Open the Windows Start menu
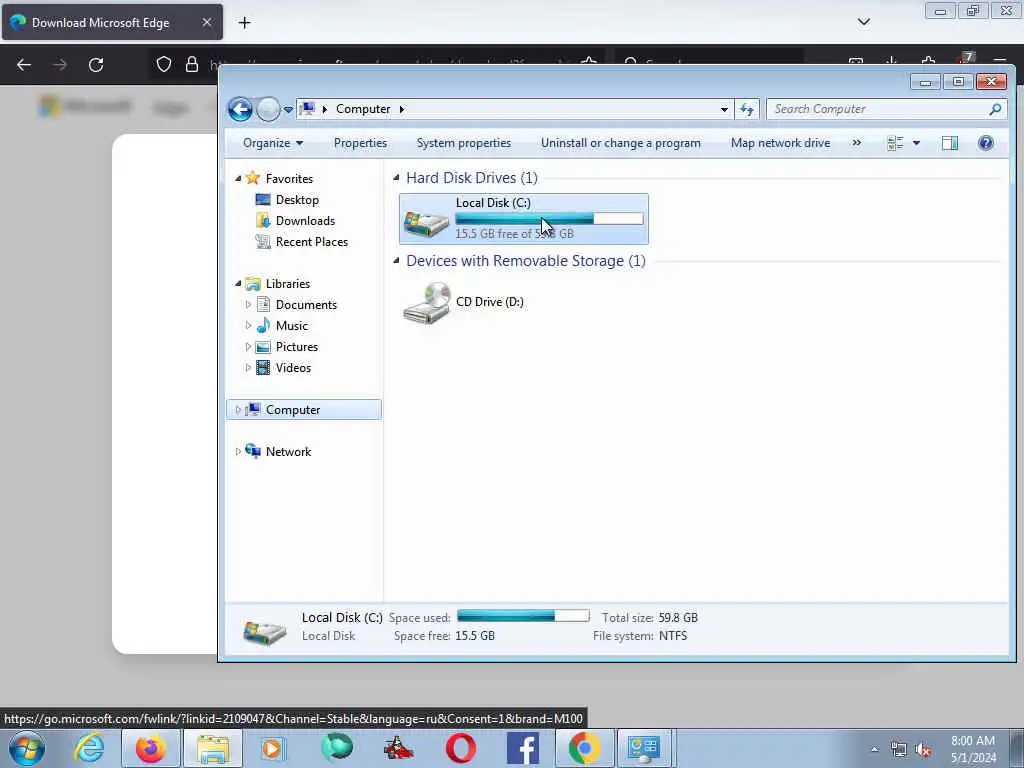 (x=27, y=748)
